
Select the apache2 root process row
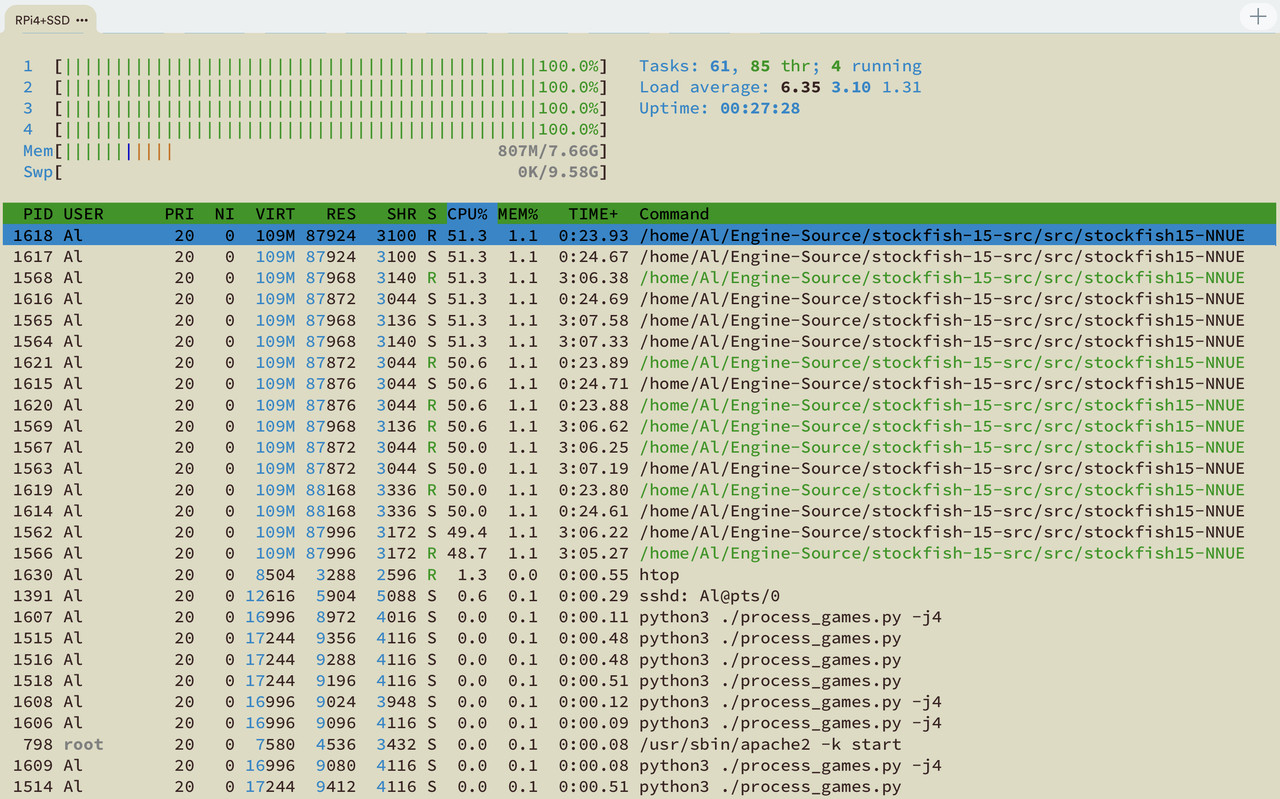click(640, 744)
